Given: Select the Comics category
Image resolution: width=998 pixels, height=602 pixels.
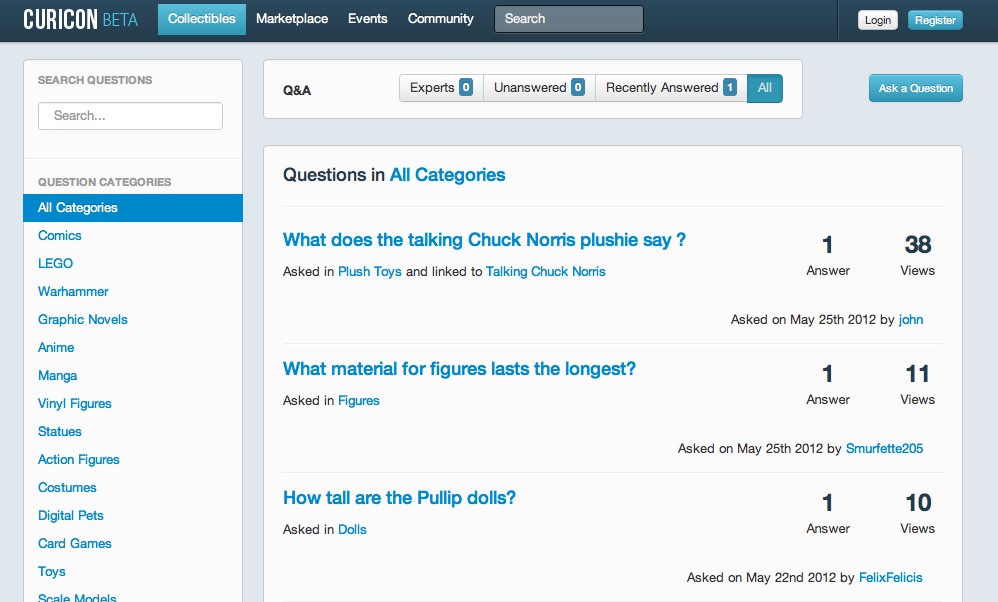Looking at the screenshot, I should point(60,235).
